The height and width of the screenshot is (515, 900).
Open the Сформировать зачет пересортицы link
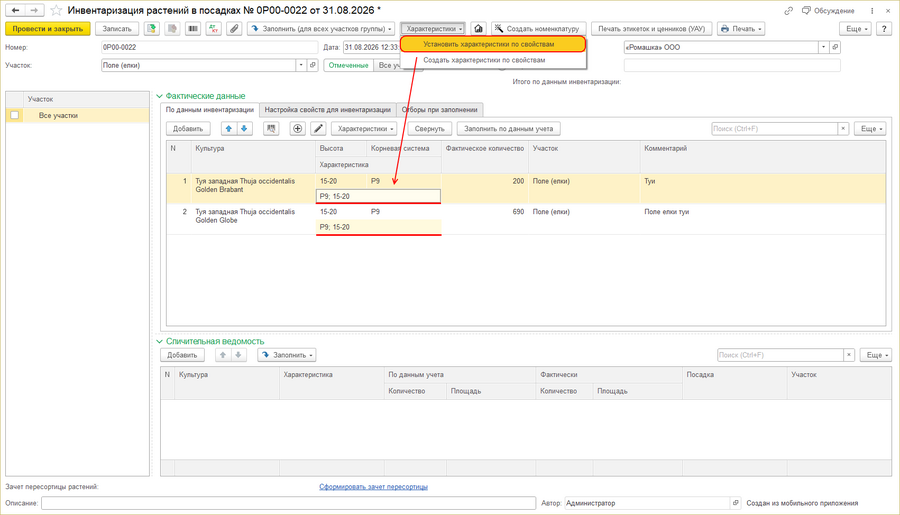click(x=373, y=487)
